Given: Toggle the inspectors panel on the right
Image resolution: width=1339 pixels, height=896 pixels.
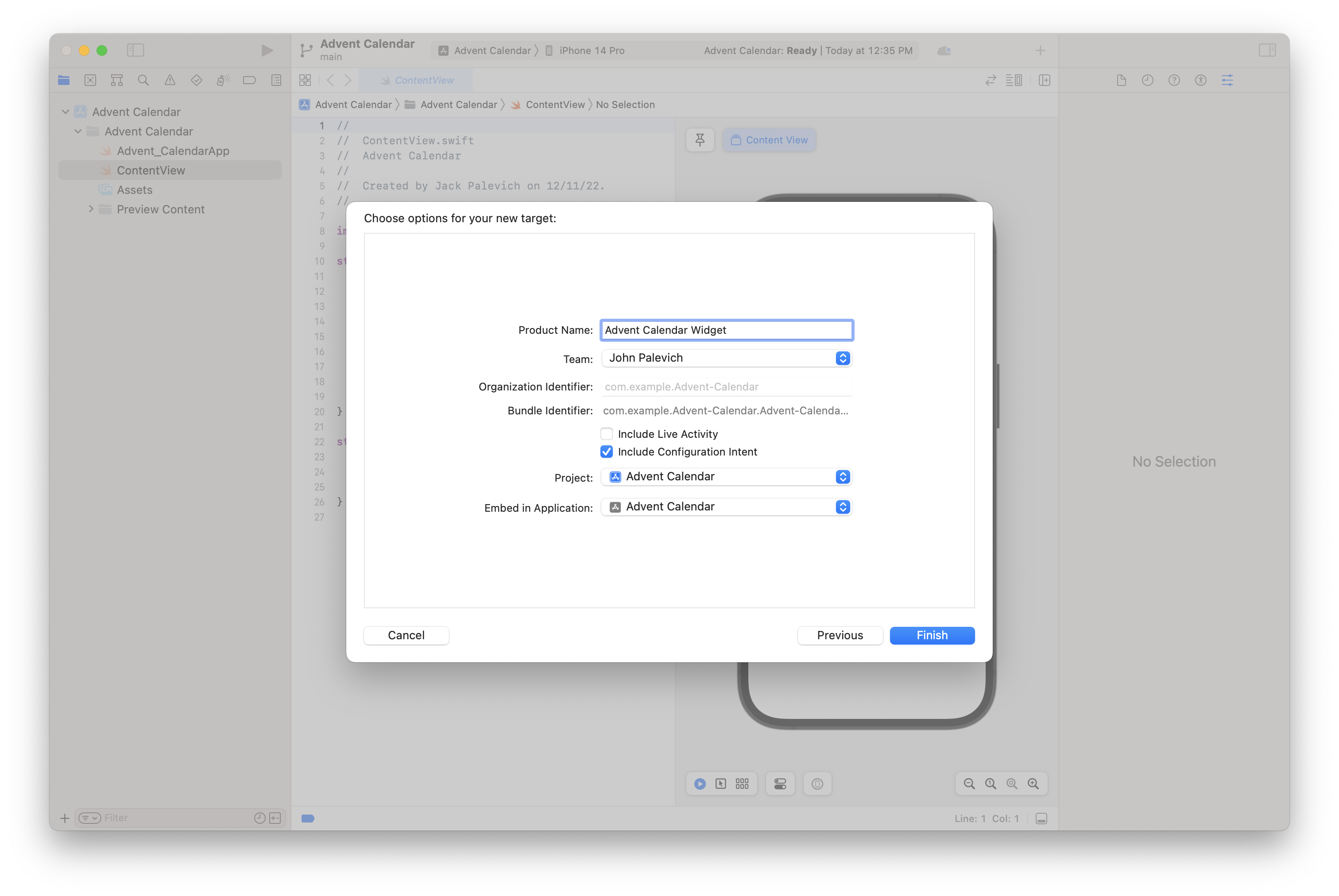Looking at the screenshot, I should tap(1267, 50).
